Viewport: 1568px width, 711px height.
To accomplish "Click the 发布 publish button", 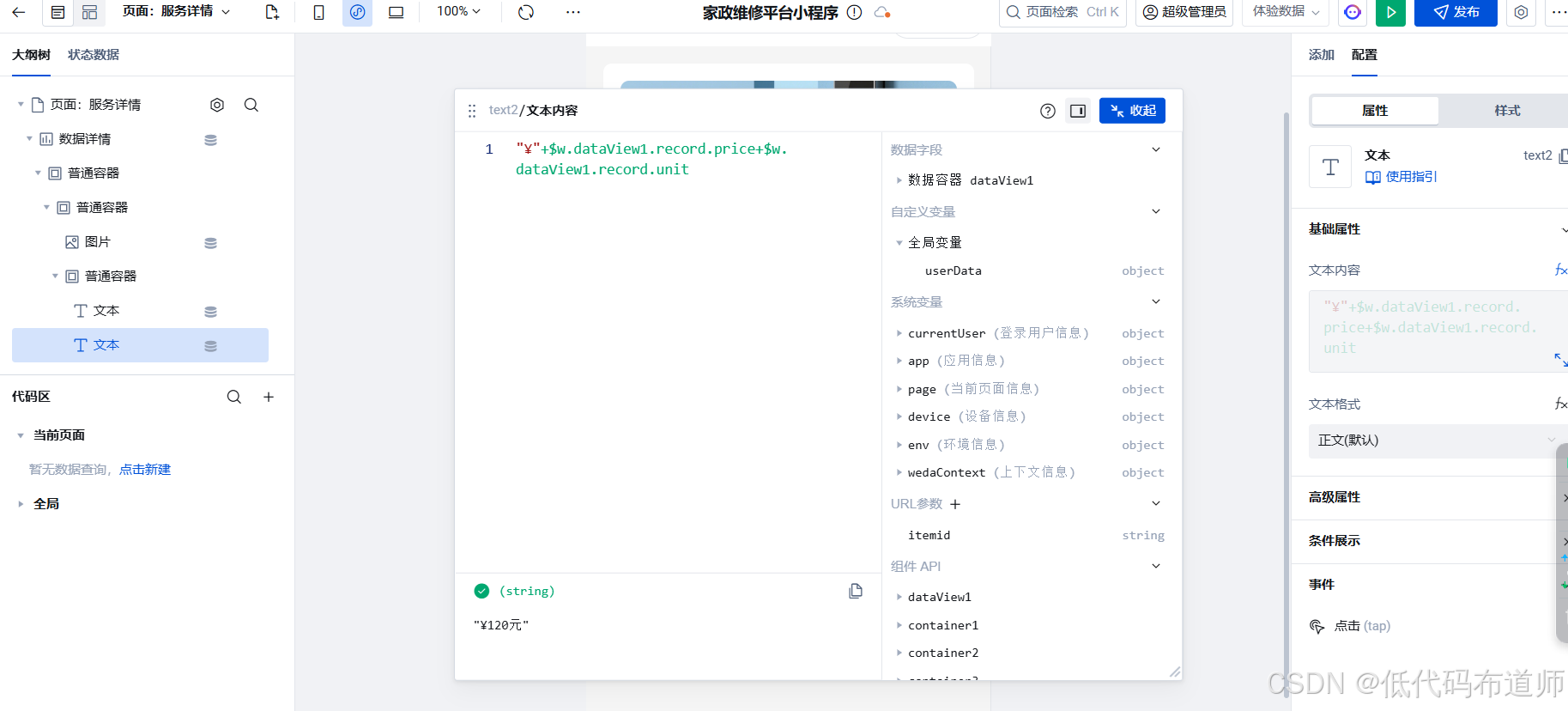I will coord(1456,12).
